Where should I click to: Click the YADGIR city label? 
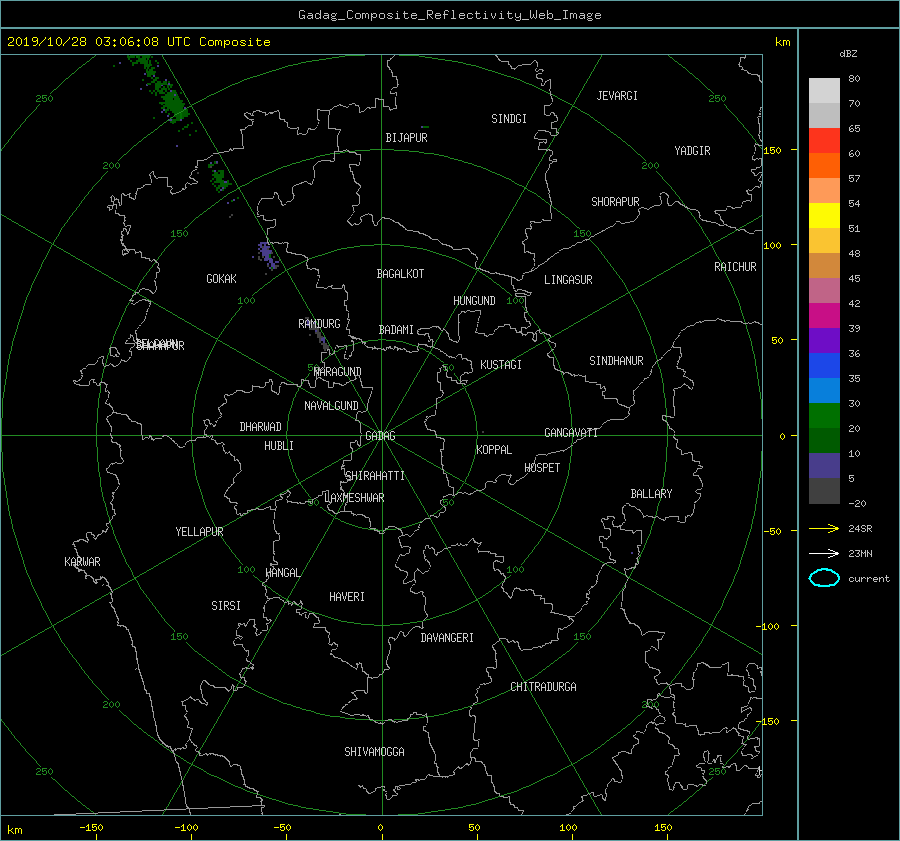click(692, 151)
